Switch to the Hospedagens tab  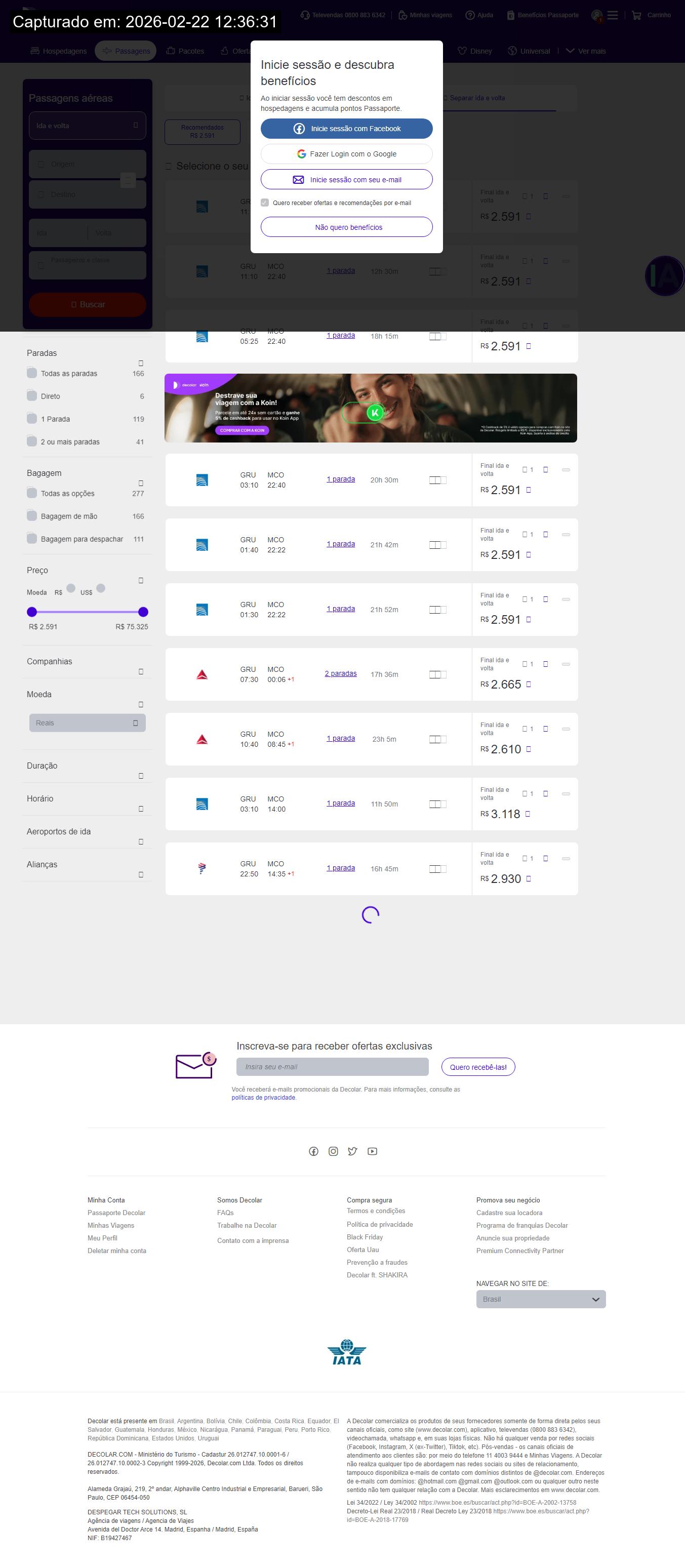[58, 51]
